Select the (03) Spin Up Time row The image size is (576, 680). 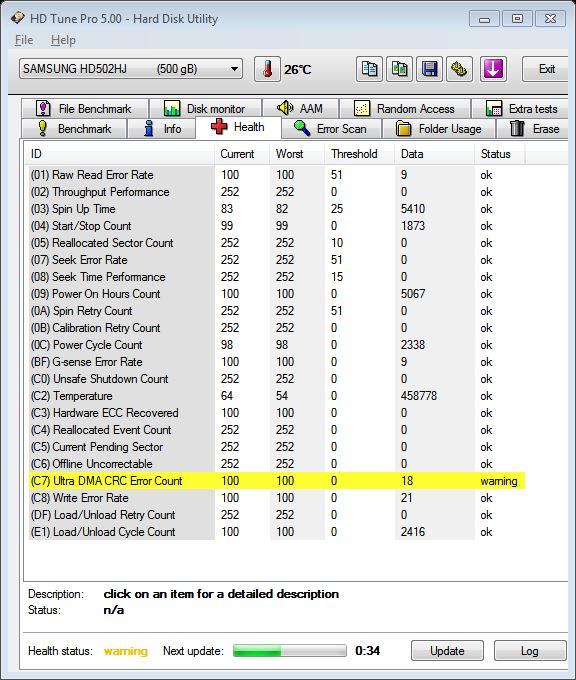[277, 209]
